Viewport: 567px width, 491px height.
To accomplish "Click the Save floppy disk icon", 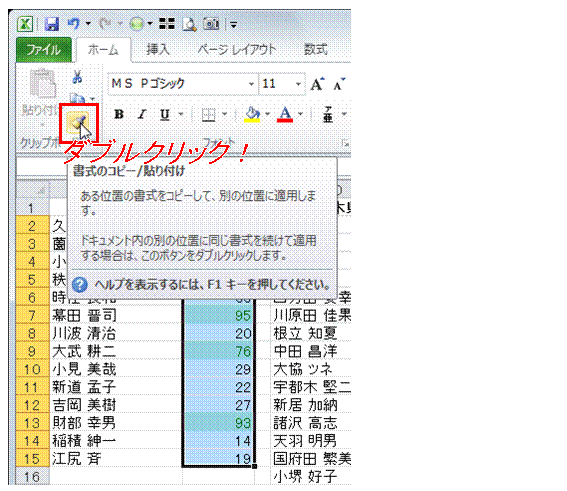I will pyautogui.click(x=52, y=24).
